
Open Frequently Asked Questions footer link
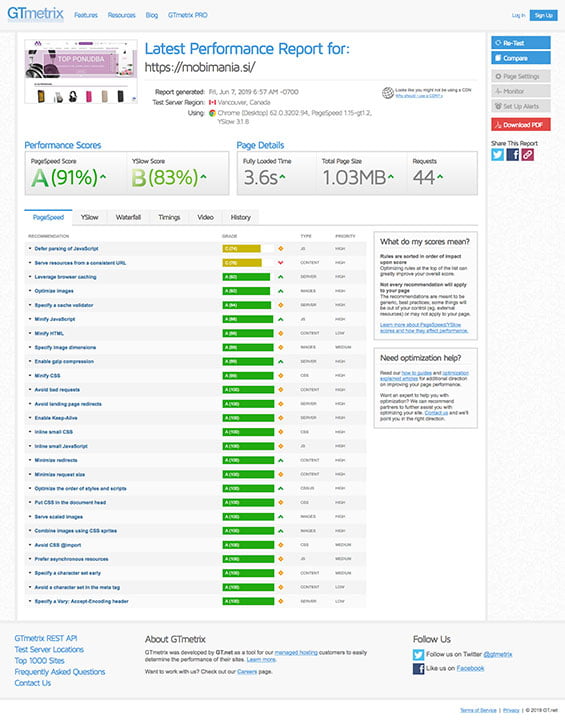pos(60,672)
